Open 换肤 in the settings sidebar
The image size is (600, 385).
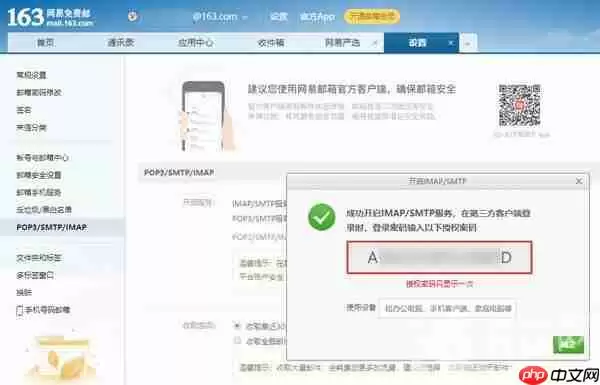point(24,292)
